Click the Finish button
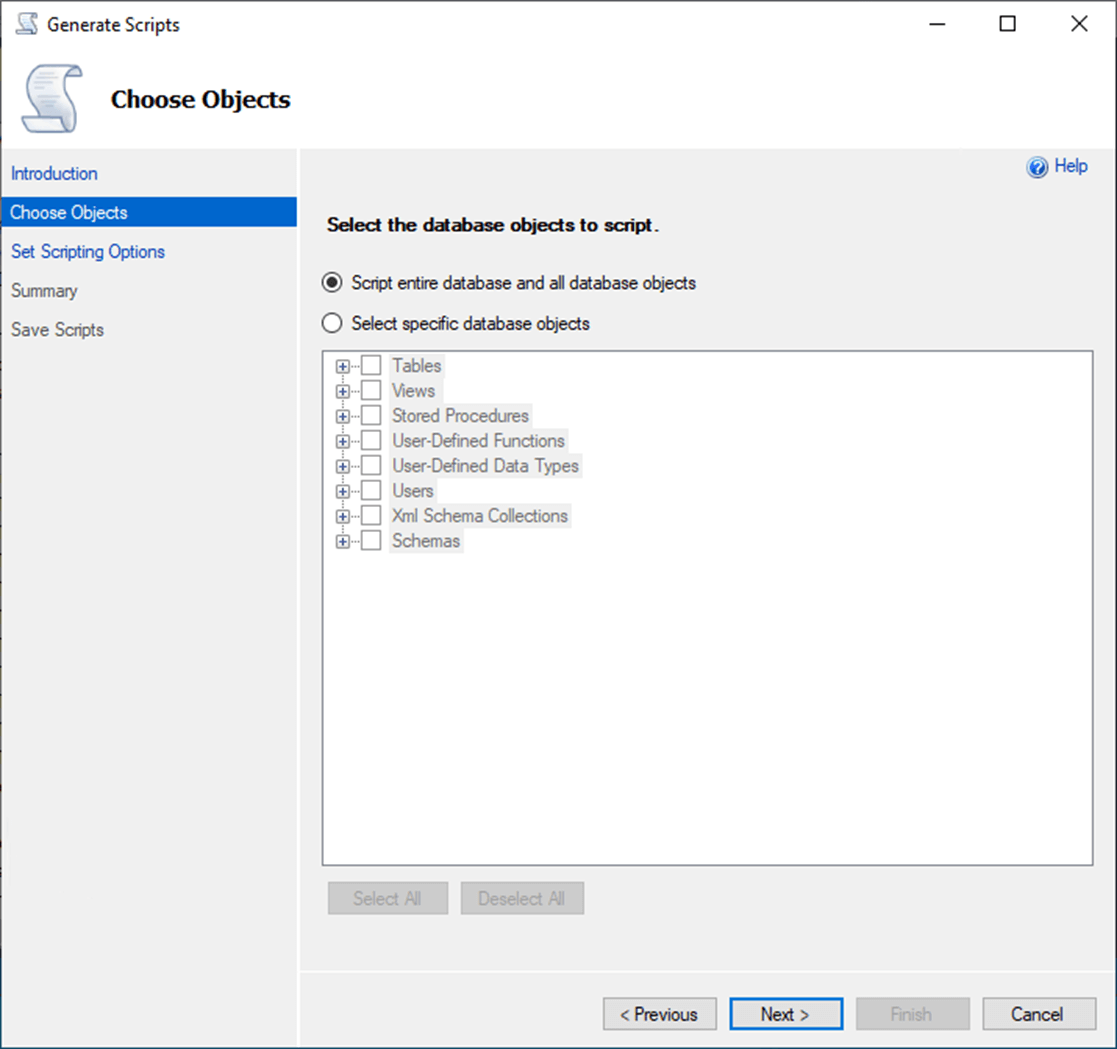This screenshot has height=1049, width=1117. click(913, 1013)
